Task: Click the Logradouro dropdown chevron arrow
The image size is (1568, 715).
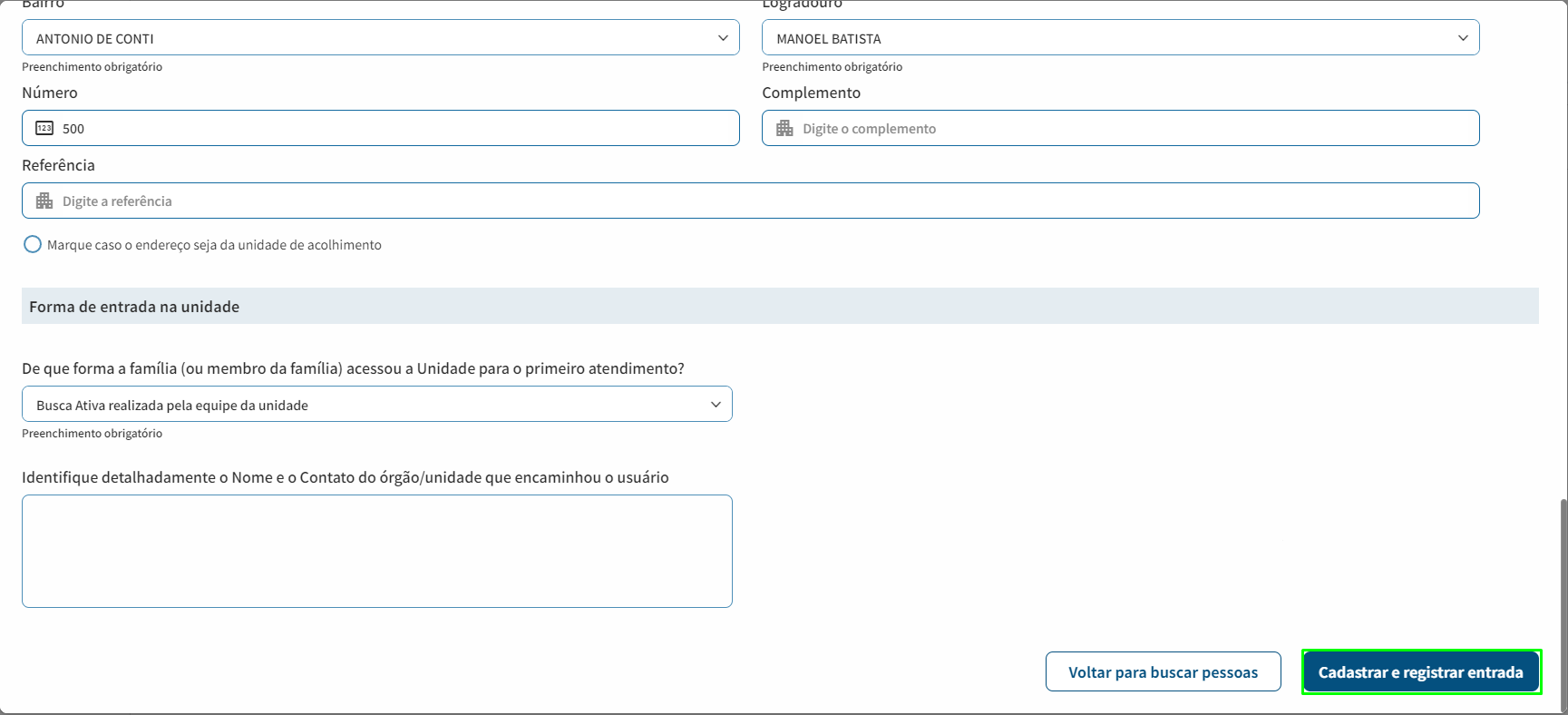Action: click(x=1463, y=38)
